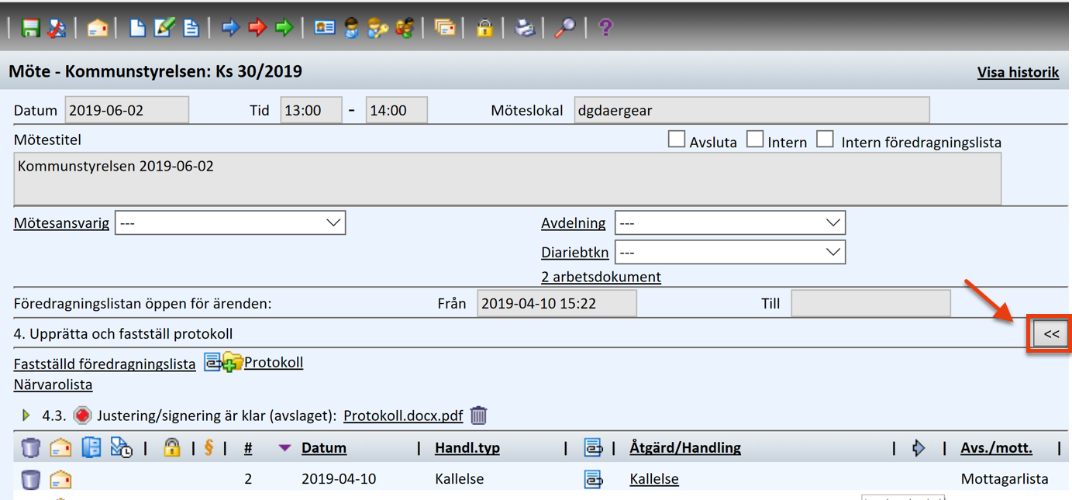Click the padlock icon in top toolbar
This screenshot has height=500, width=1072.
[x=485, y=28]
